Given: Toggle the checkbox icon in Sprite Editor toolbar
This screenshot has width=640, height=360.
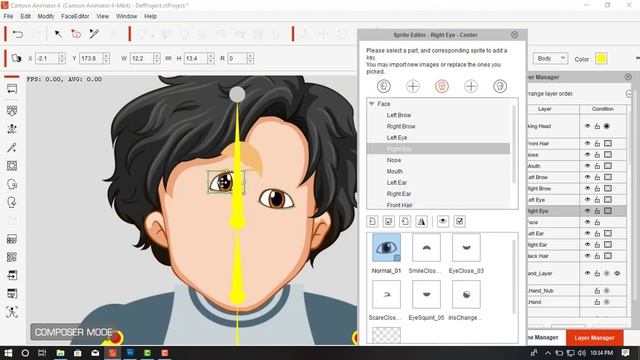Looking at the screenshot, I should tap(460, 222).
